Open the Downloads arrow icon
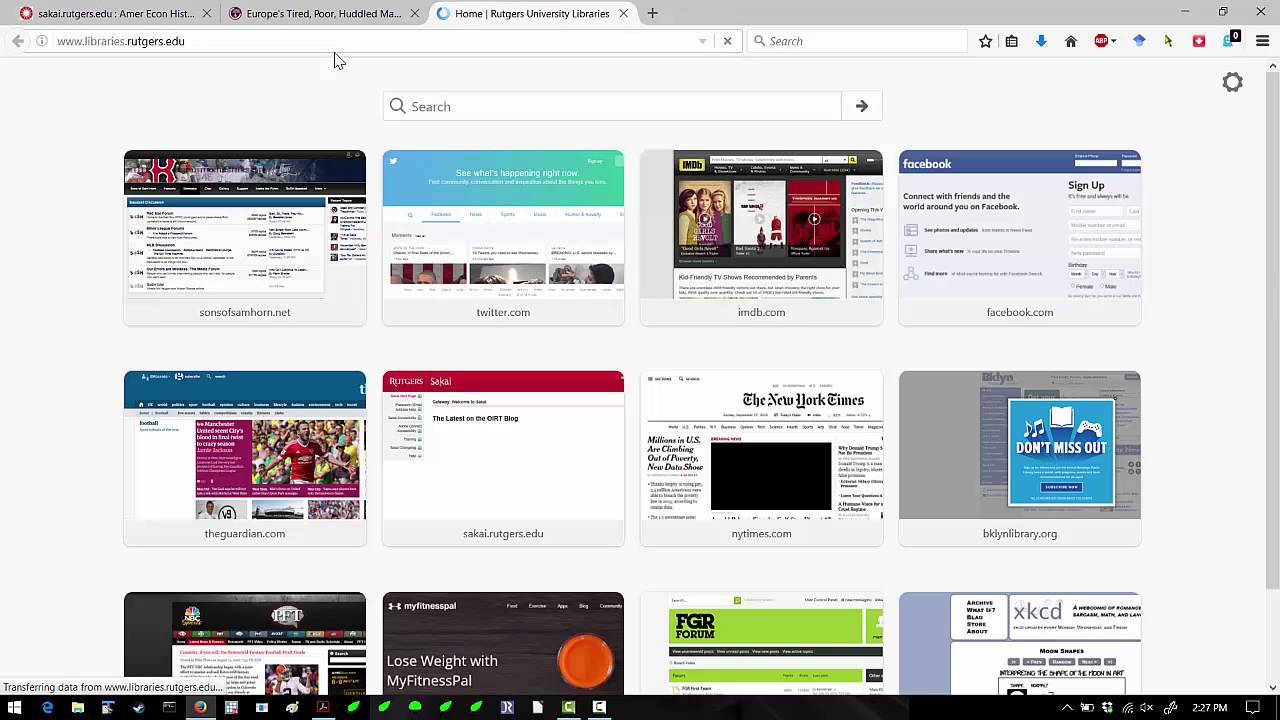 pyautogui.click(x=1041, y=41)
